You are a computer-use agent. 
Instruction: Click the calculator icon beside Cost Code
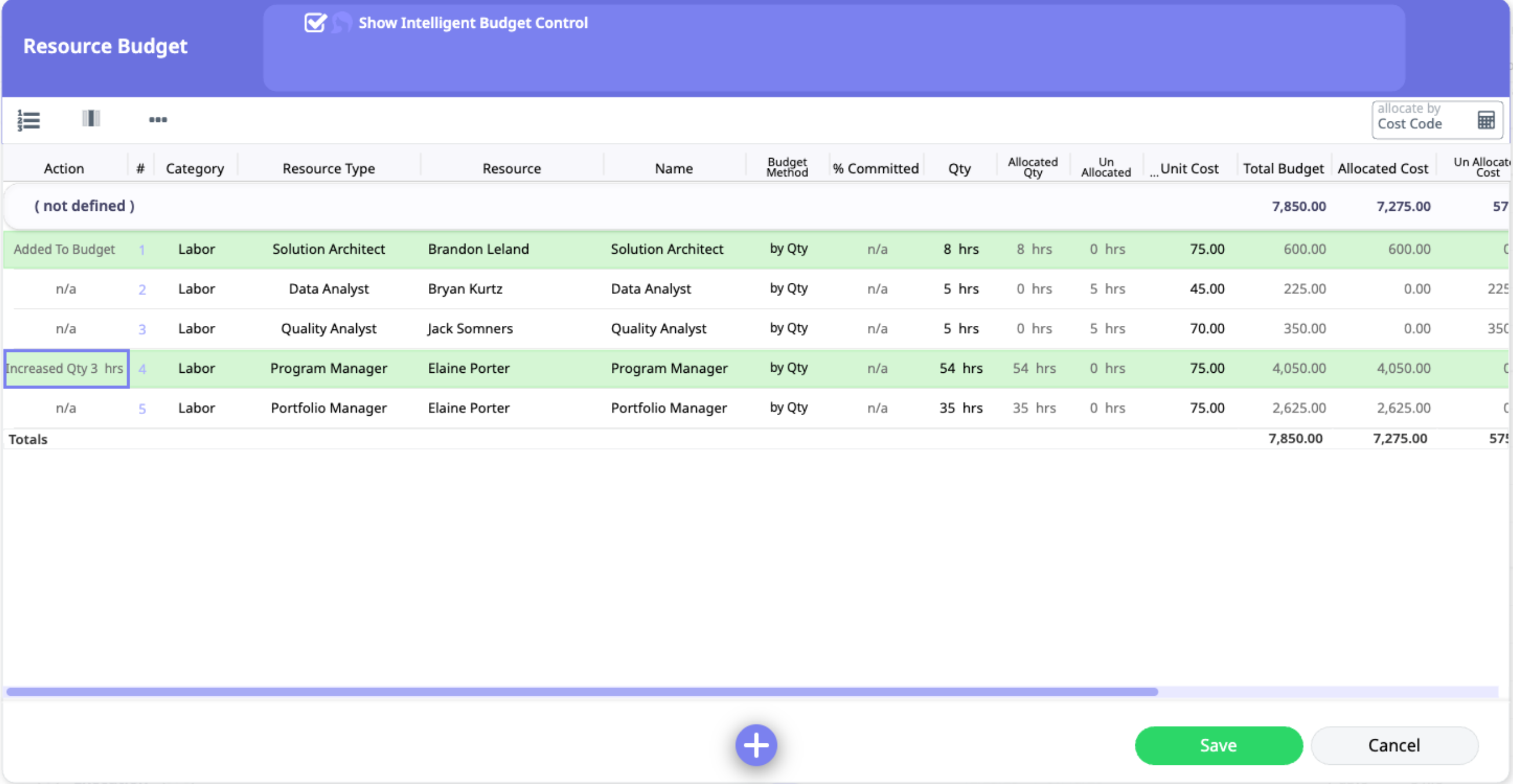1485,120
